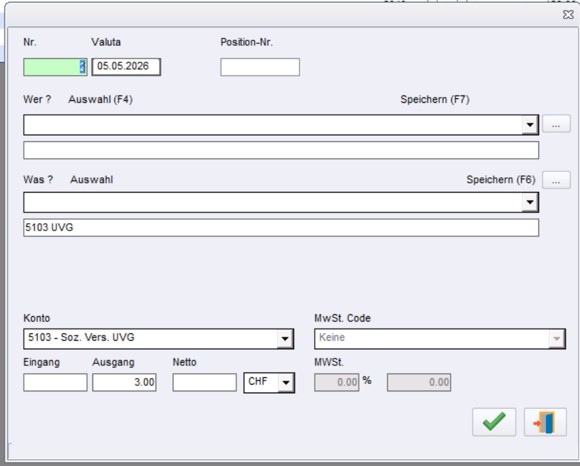580x466 pixels.
Task: Focus empty text line below Wer dropdown
Action: coord(281,150)
